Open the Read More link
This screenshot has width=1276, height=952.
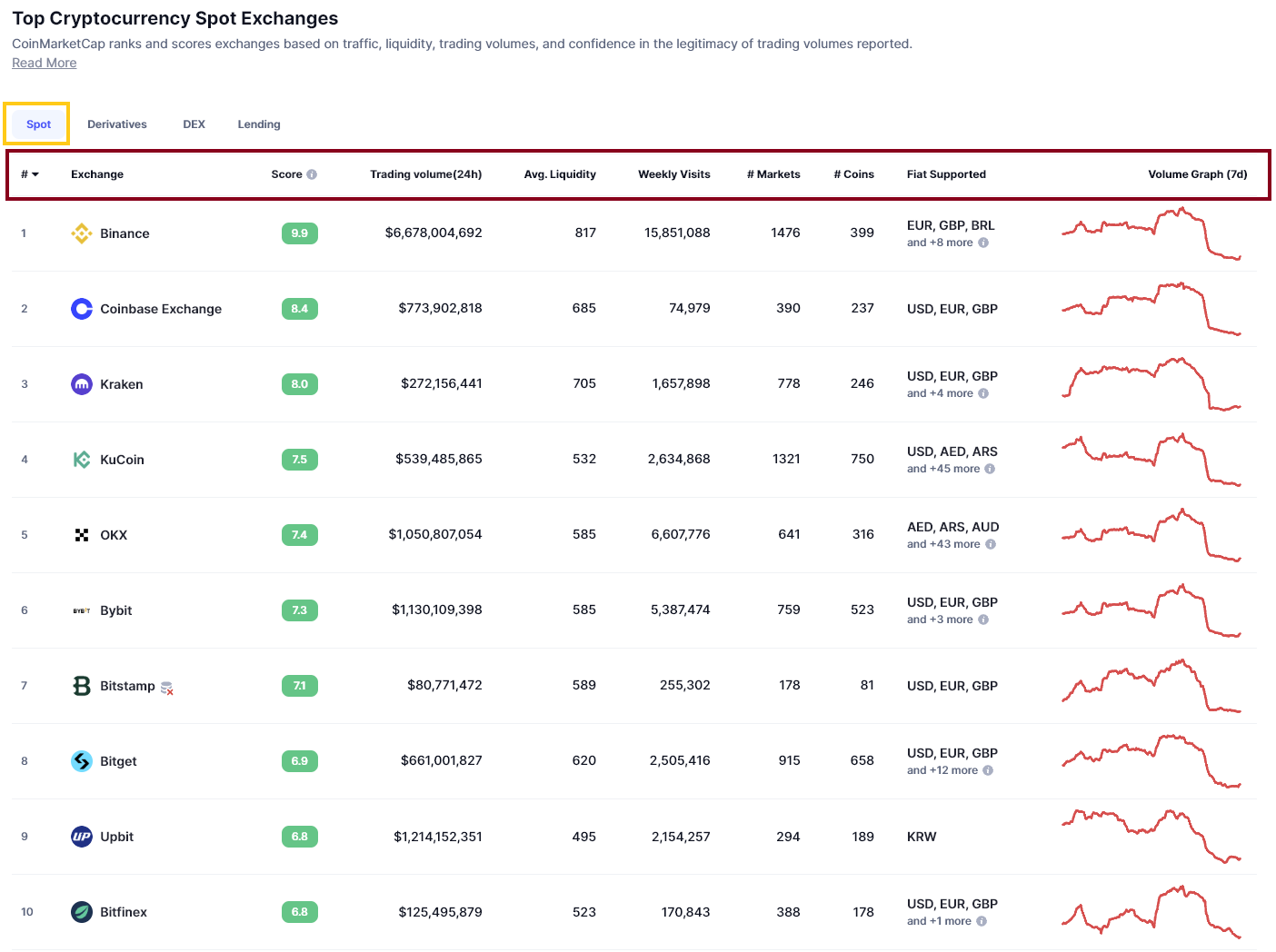point(45,63)
